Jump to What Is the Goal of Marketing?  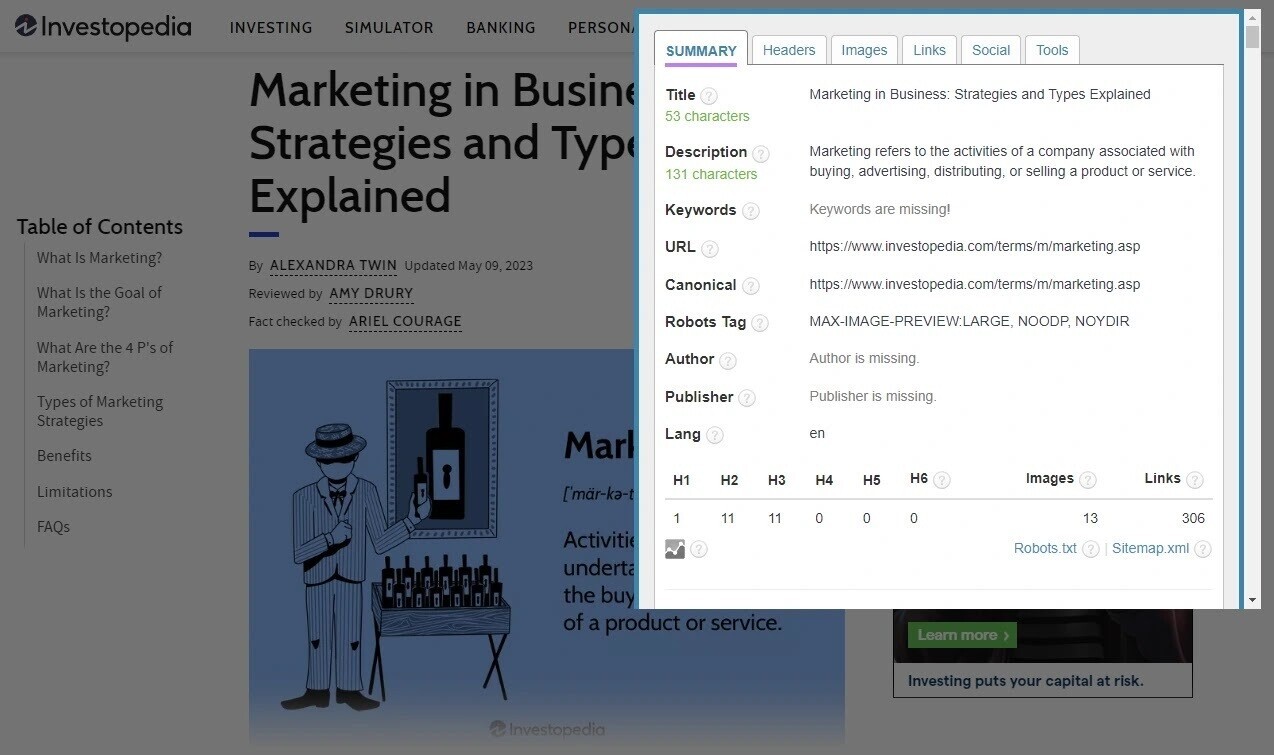(x=99, y=302)
